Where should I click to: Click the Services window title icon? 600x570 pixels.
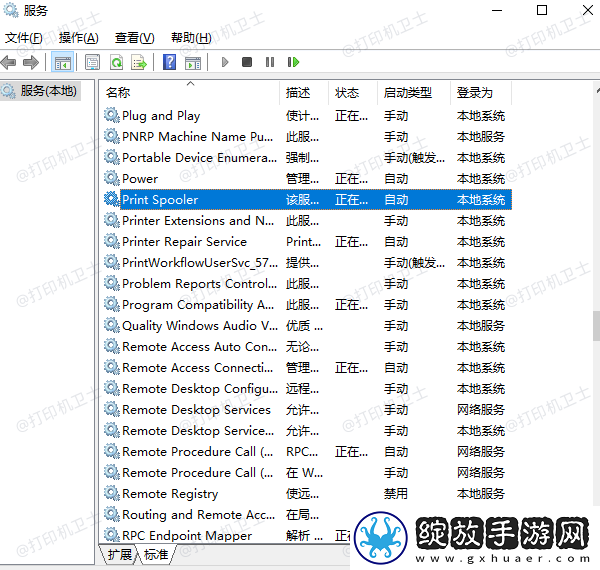tap(10, 10)
